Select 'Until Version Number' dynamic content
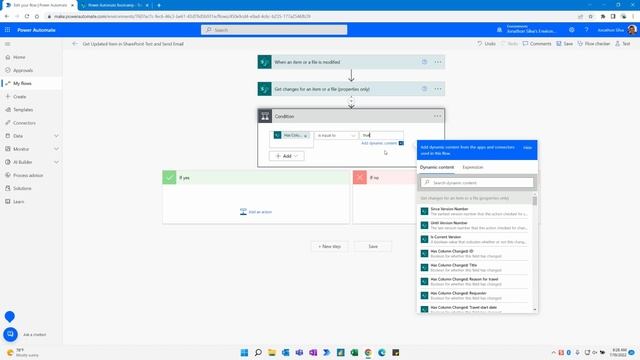This screenshot has height=360, width=640. click(474, 225)
